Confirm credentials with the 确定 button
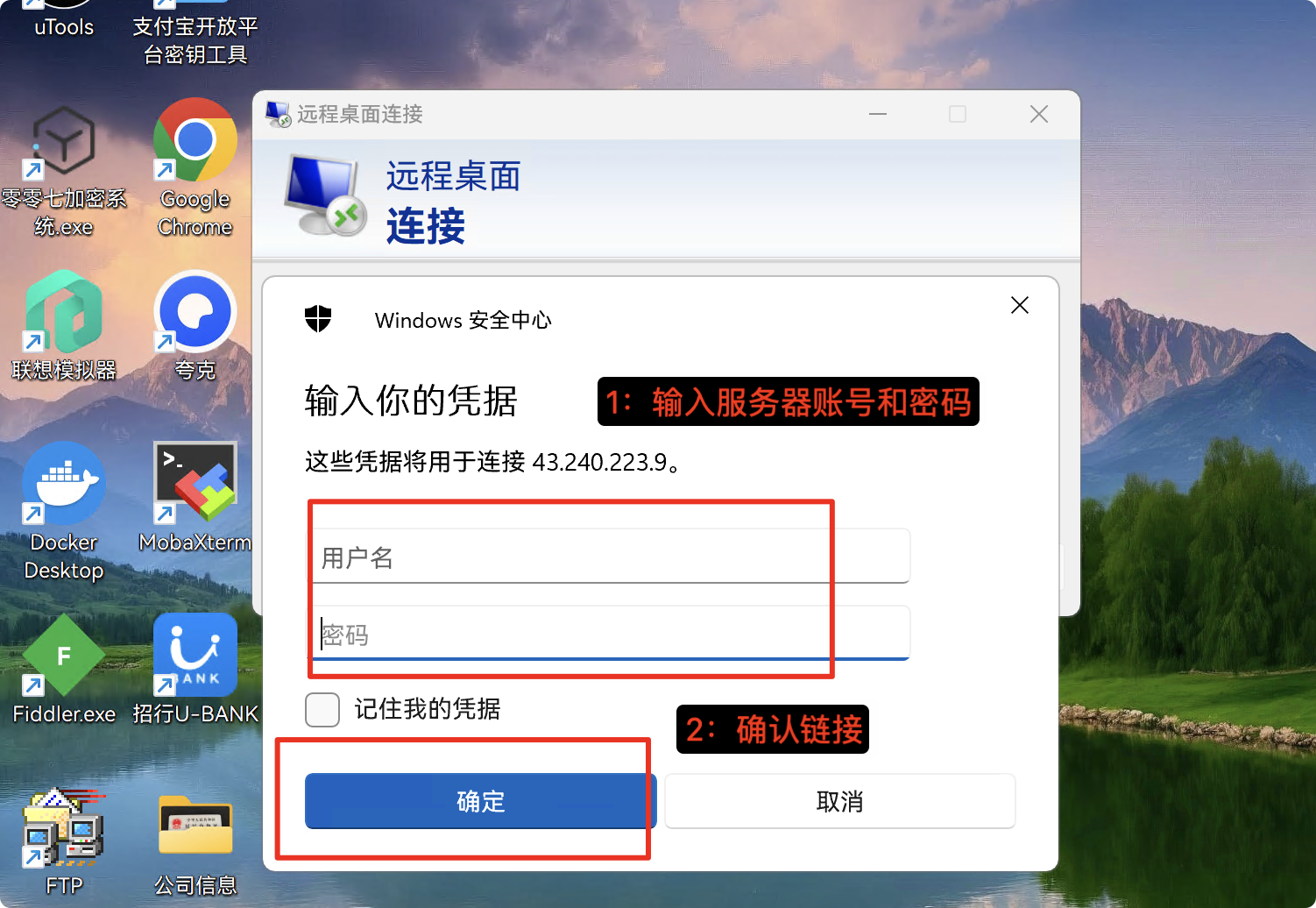Screen dimensions: 1316x908 click(x=480, y=801)
